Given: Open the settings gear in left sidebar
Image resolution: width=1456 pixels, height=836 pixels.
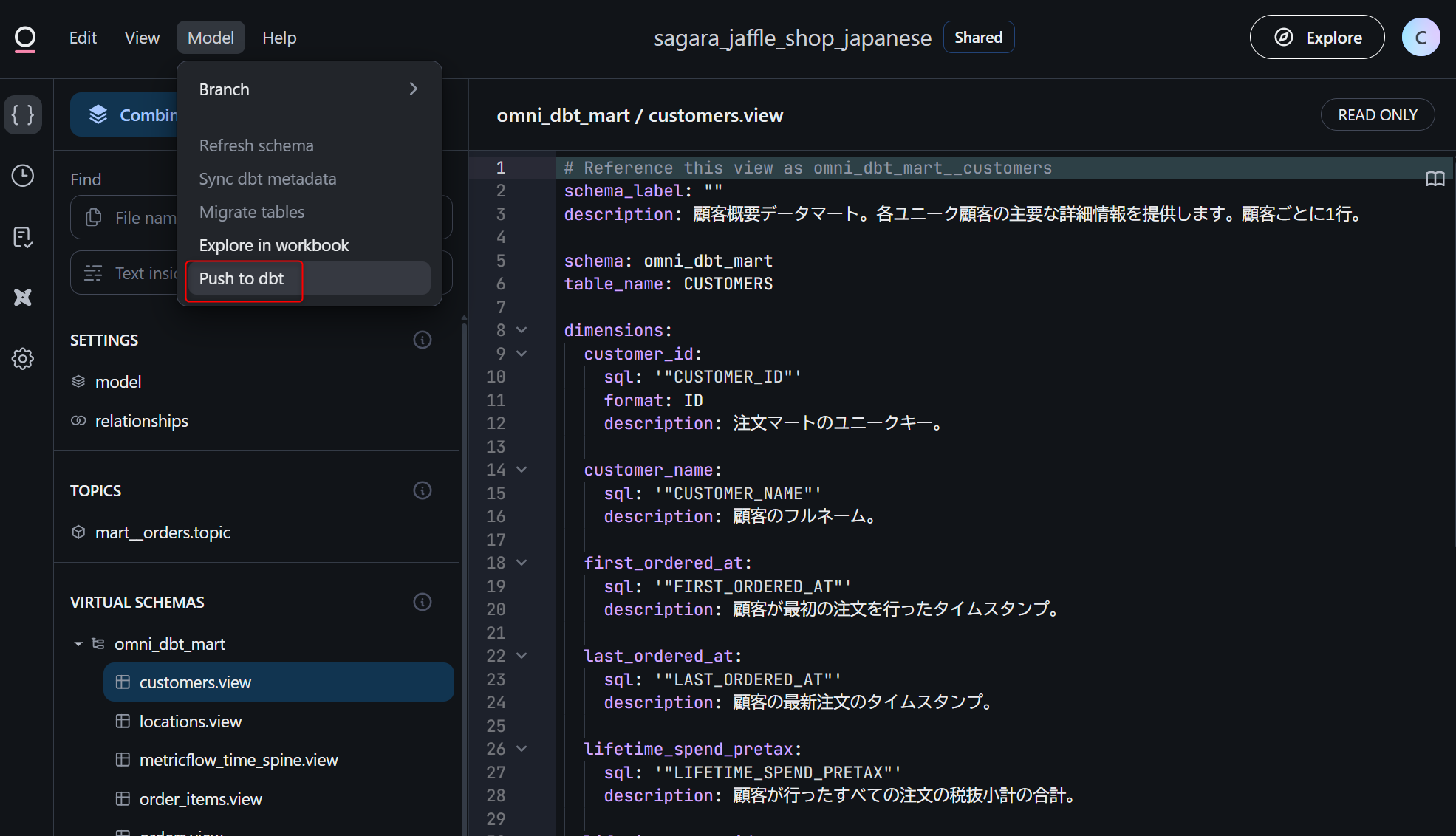Looking at the screenshot, I should coord(23,359).
